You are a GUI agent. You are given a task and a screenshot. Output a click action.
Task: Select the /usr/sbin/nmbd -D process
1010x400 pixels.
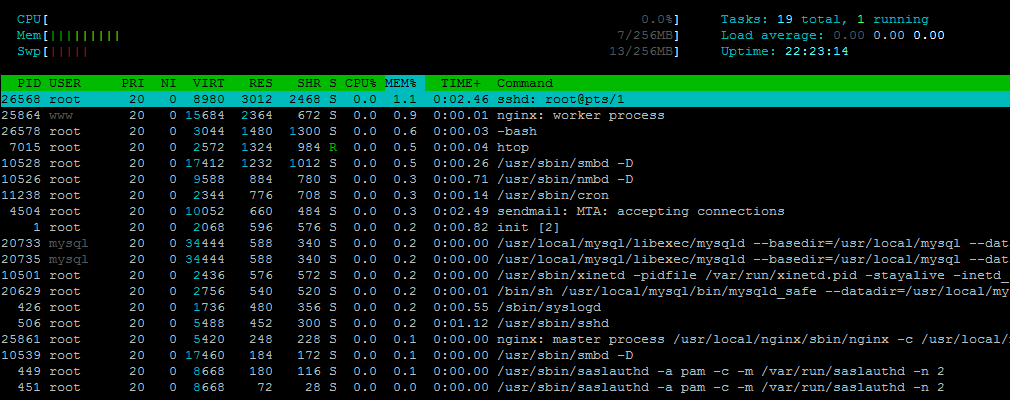[505, 179]
